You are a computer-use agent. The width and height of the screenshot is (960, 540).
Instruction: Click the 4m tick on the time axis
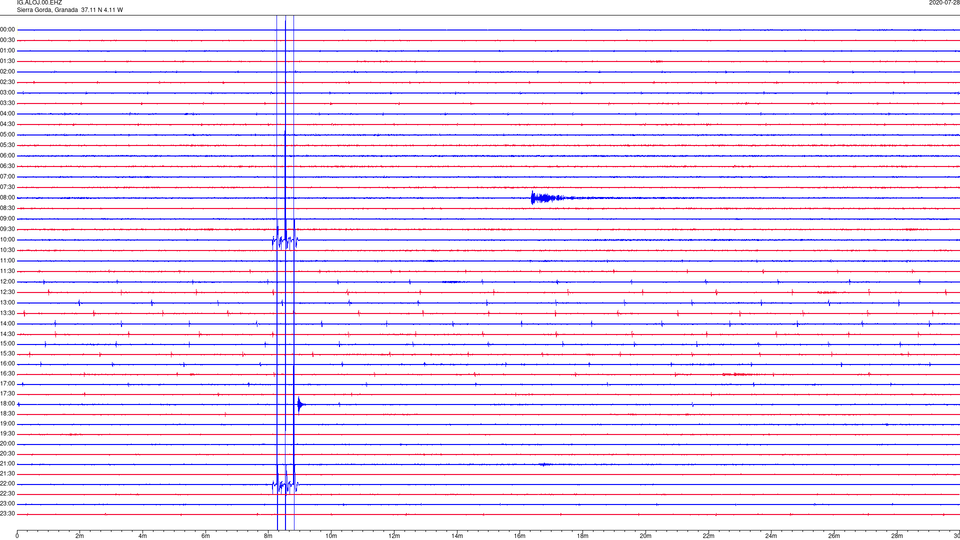pos(143,536)
